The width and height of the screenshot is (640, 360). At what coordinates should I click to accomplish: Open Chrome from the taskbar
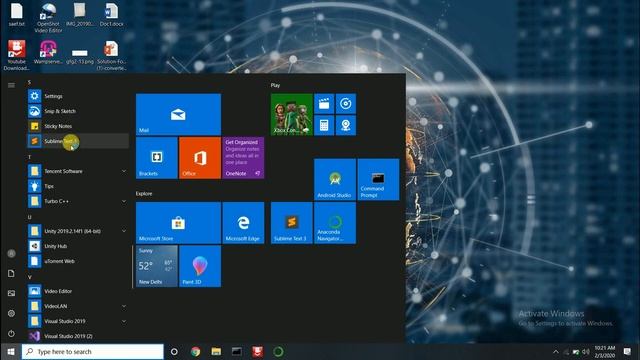tap(196, 351)
